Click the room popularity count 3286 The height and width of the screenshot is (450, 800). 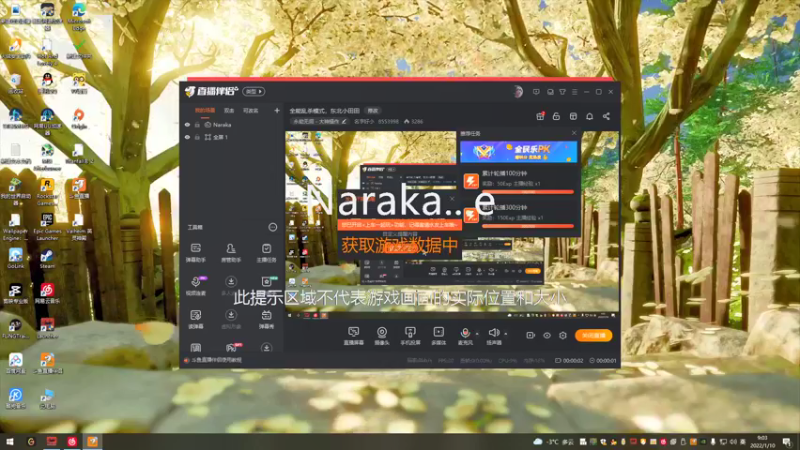click(414, 121)
